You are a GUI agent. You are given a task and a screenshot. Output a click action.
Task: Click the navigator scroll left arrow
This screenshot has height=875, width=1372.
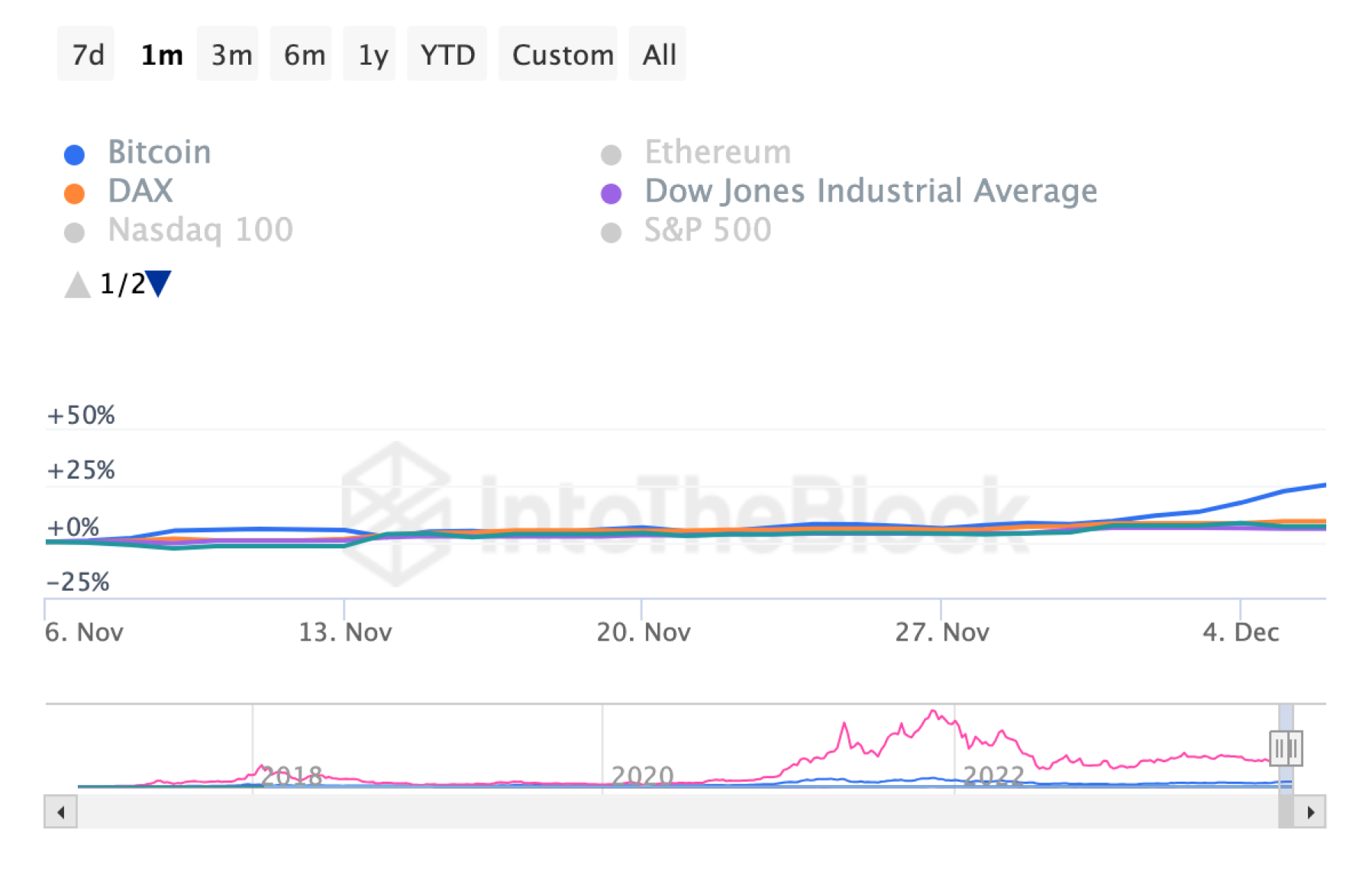(60, 812)
